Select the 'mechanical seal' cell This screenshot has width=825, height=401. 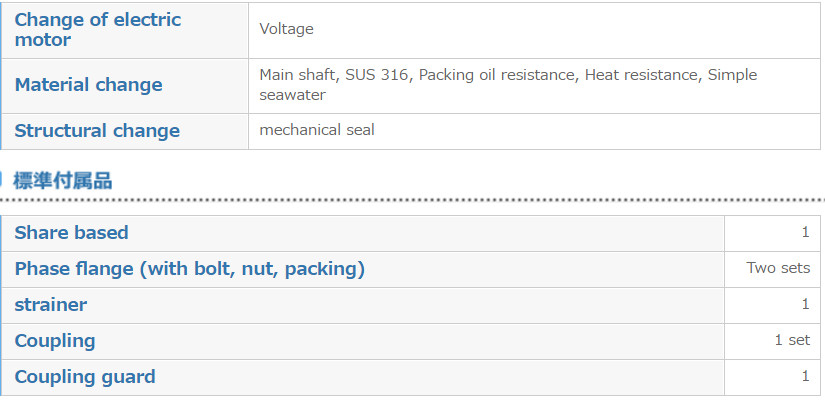pos(534,131)
